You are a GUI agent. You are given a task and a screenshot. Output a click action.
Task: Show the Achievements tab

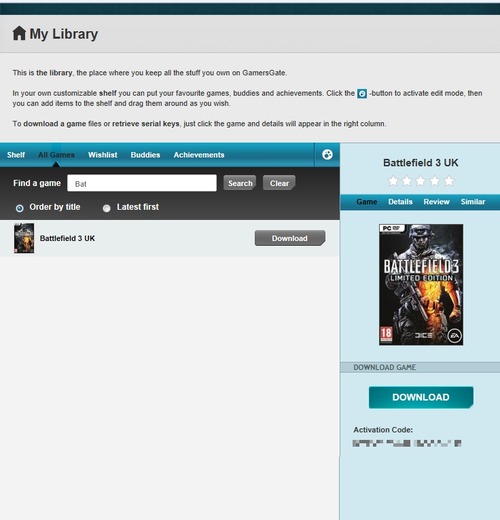pyautogui.click(x=199, y=155)
